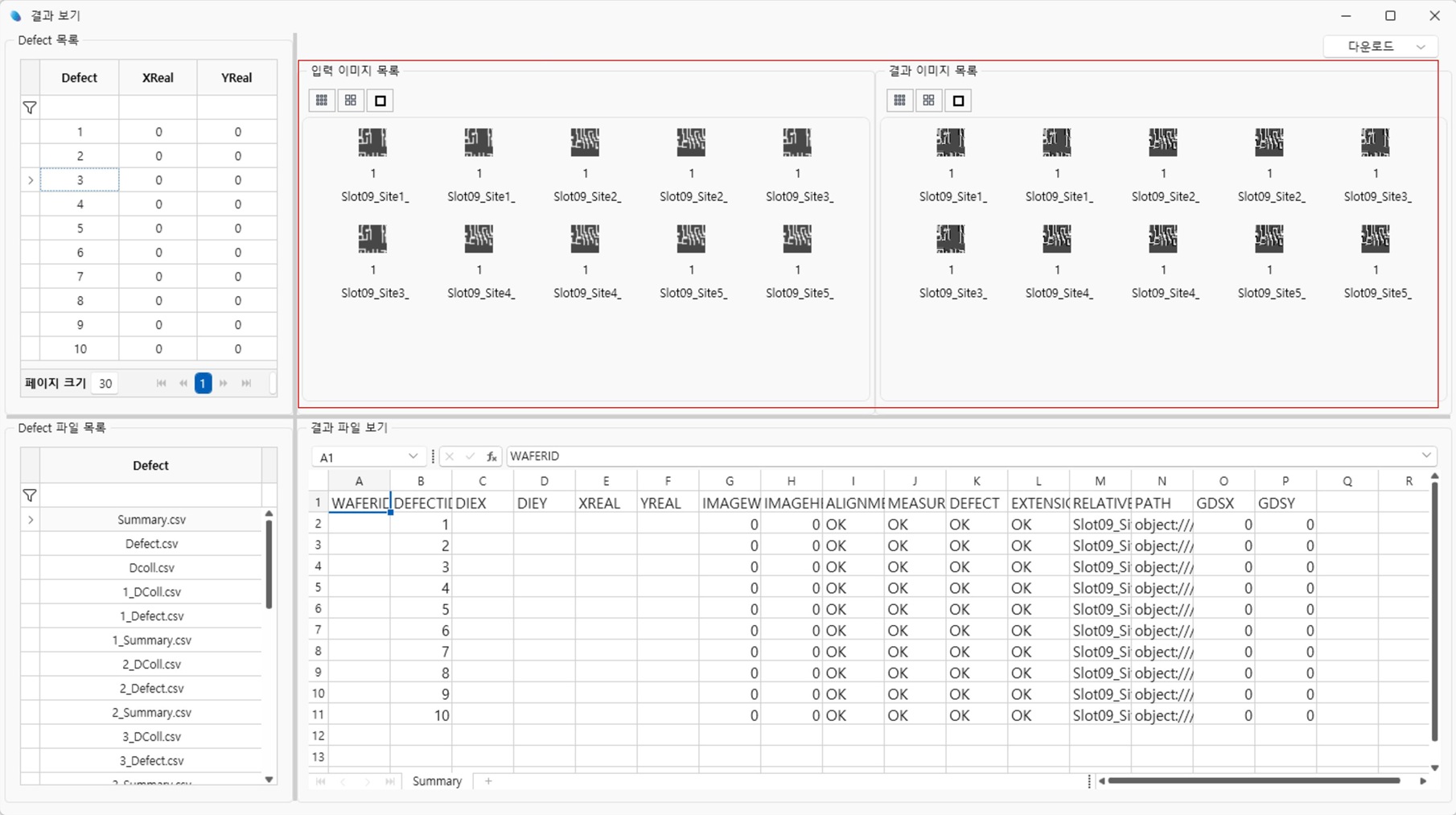Select single image view in result image list
The image size is (1456, 815).
point(958,101)
